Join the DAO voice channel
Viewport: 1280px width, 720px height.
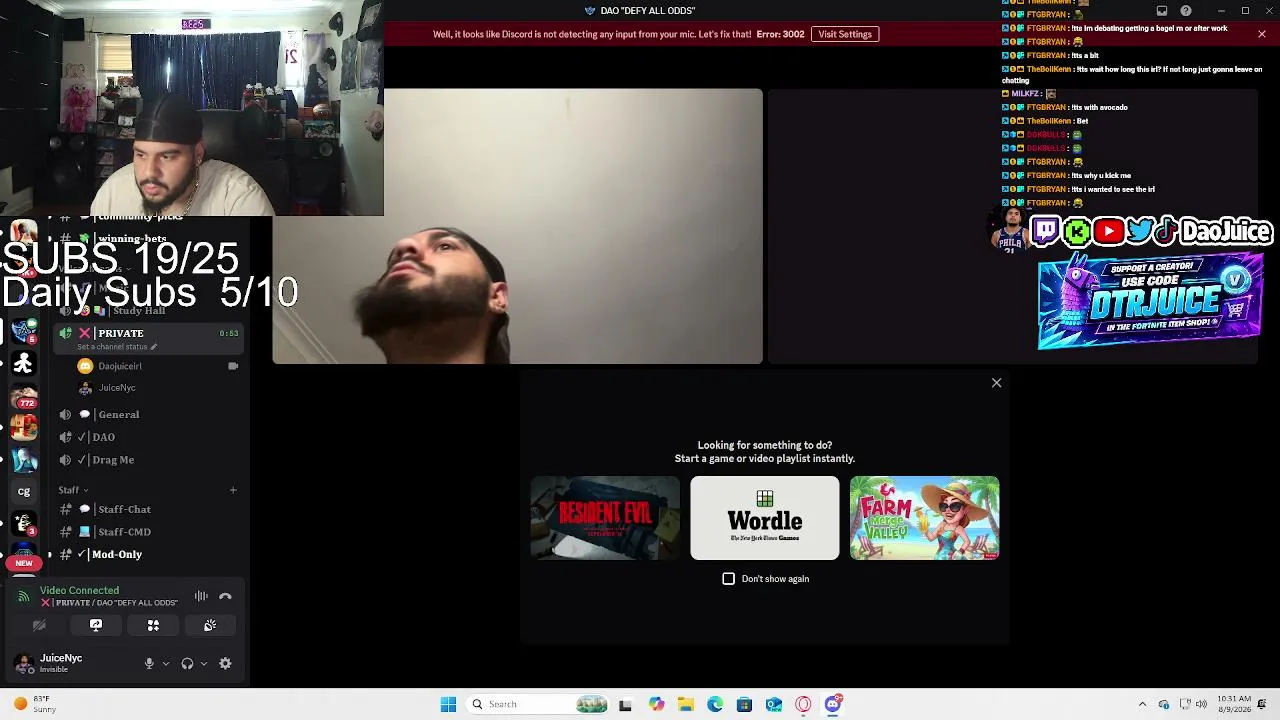pos(150,437)
